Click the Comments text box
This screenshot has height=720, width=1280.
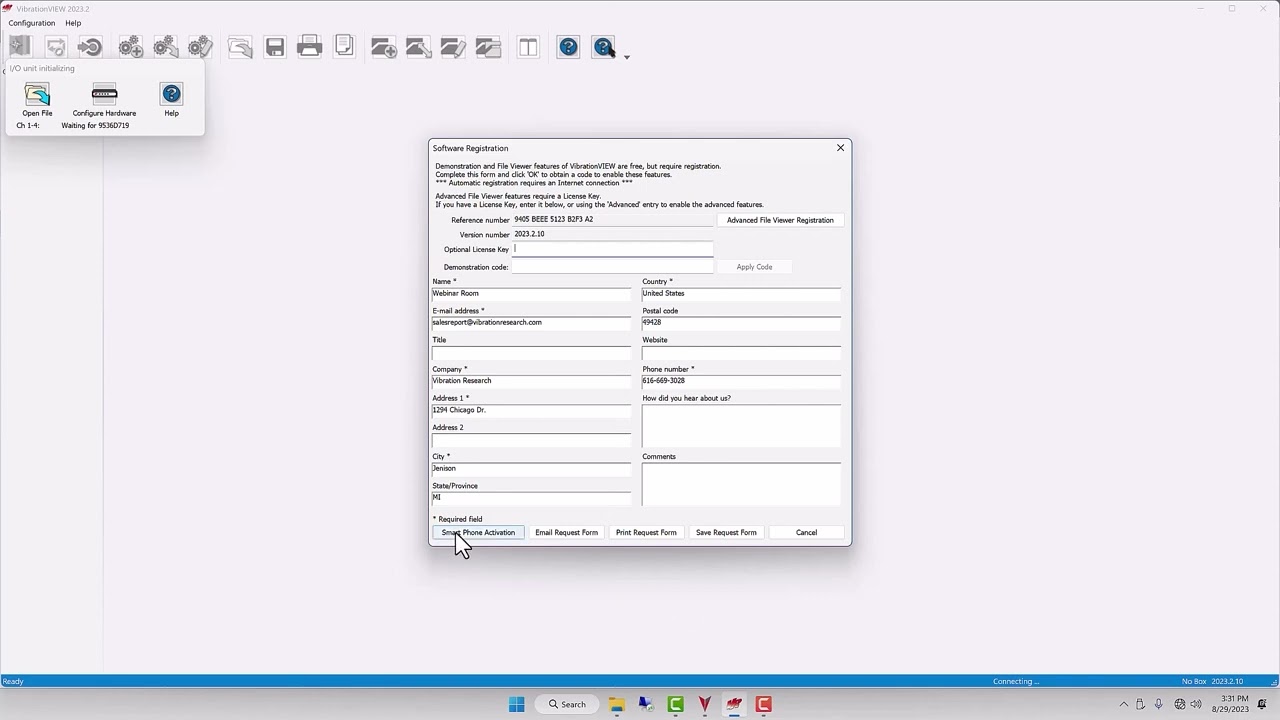(741, 484)
